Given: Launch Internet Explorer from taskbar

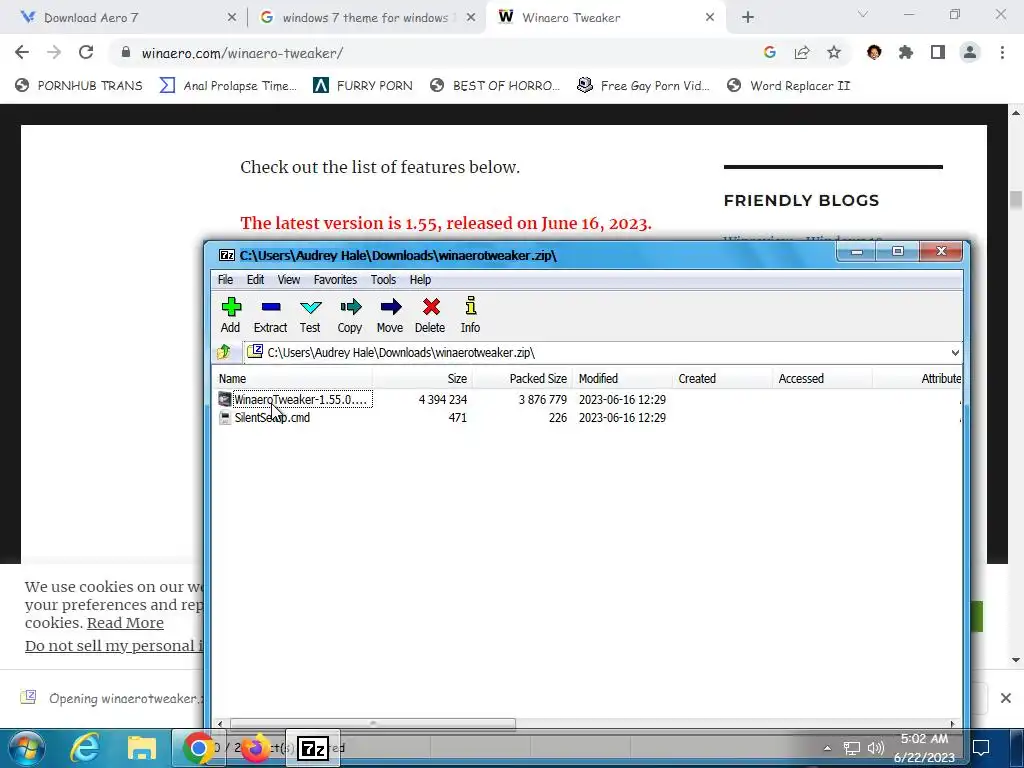Looking at the screenshot, I should [85, 748].
